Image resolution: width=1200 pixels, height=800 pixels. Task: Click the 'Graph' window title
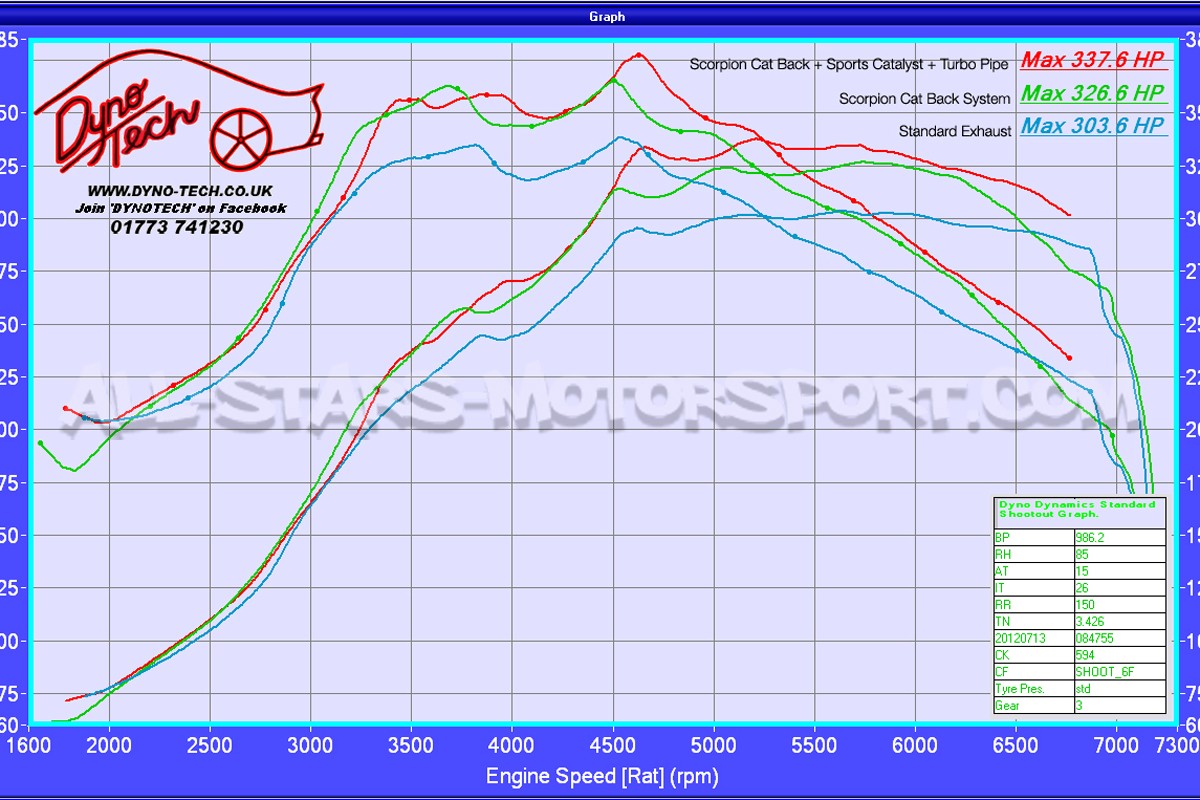point(607,16)
